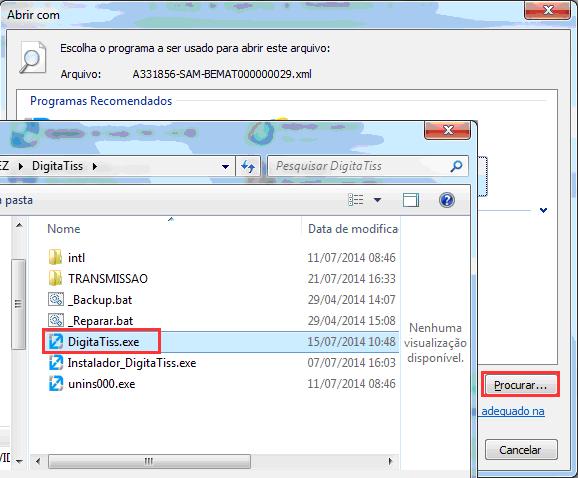Sort by Data de modificação column
This screenshot has width=578, height=478.
[352, 229]
